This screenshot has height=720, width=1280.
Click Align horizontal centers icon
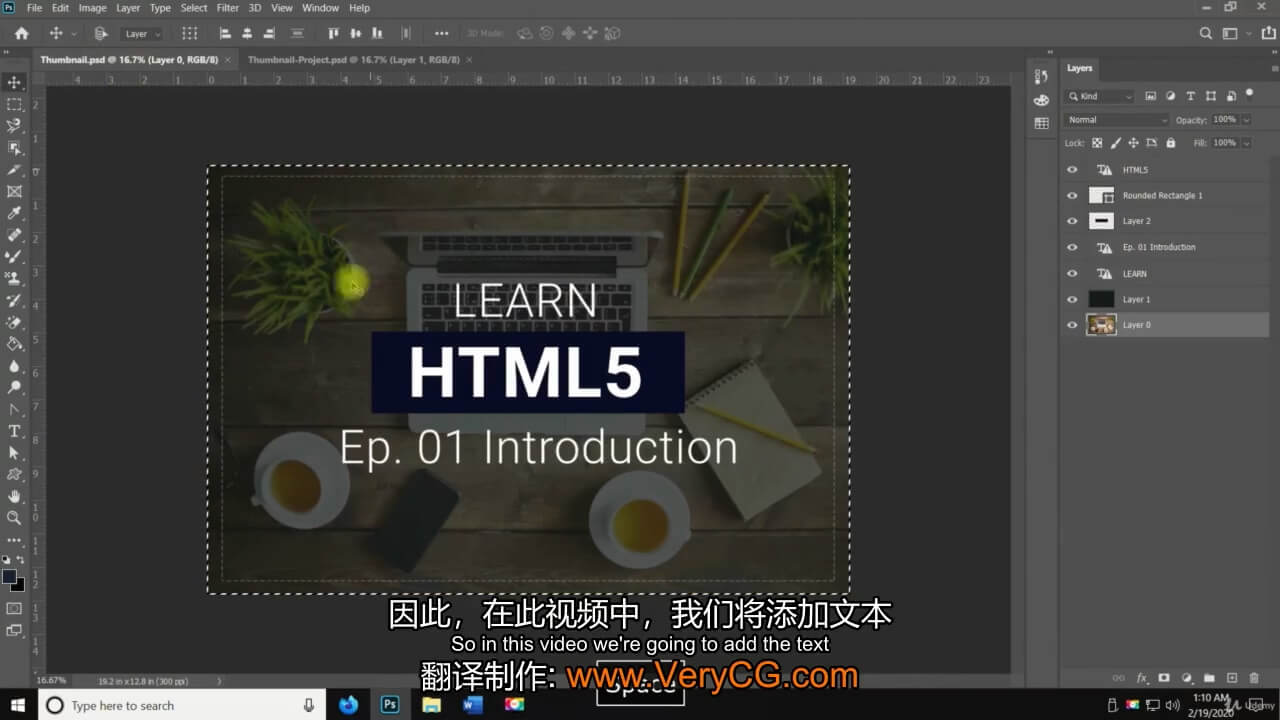pyautogui.click(x=247, y=33)
